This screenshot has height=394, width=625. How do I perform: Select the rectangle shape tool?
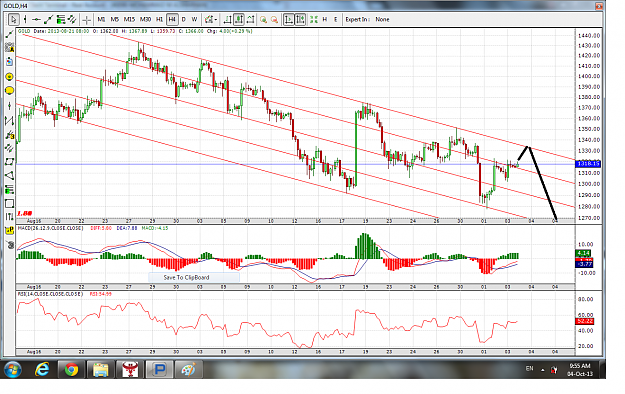pos(9,203)
